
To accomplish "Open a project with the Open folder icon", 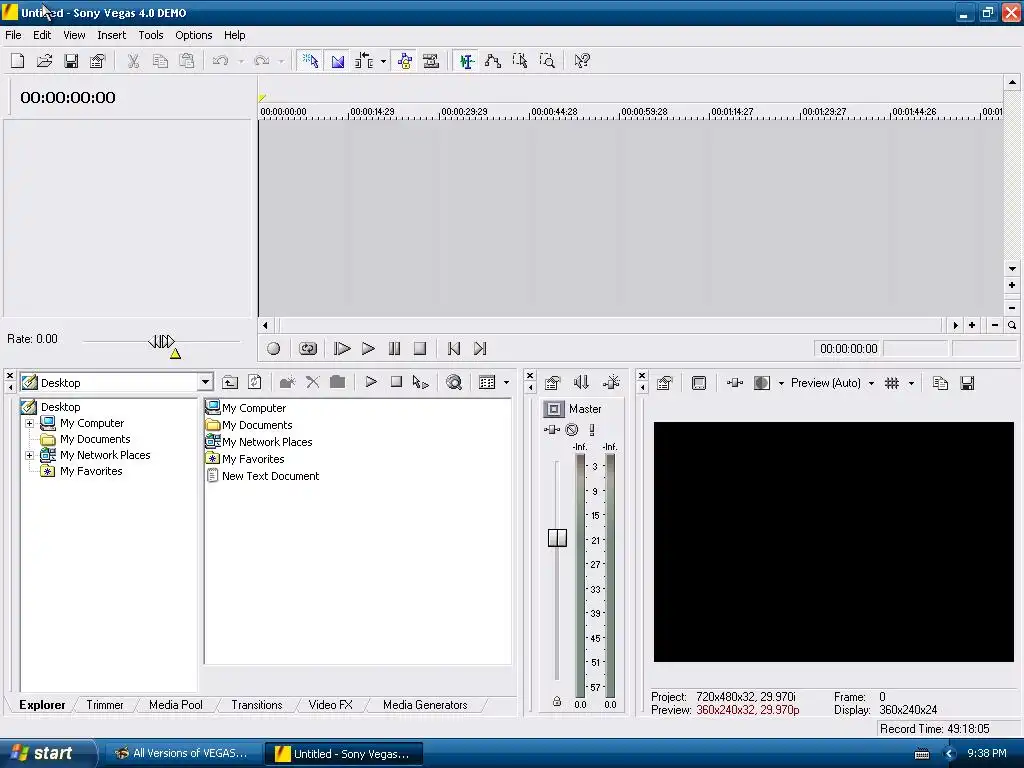I will pos(44,61).
